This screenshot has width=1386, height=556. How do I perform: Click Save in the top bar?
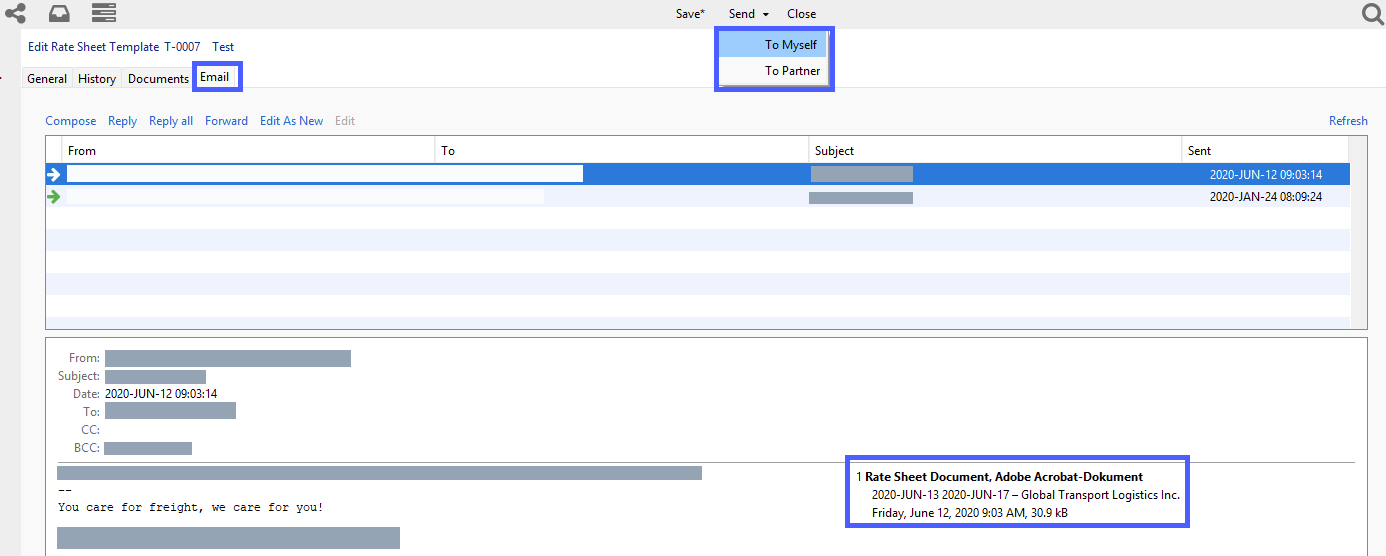tap(690, 14)
